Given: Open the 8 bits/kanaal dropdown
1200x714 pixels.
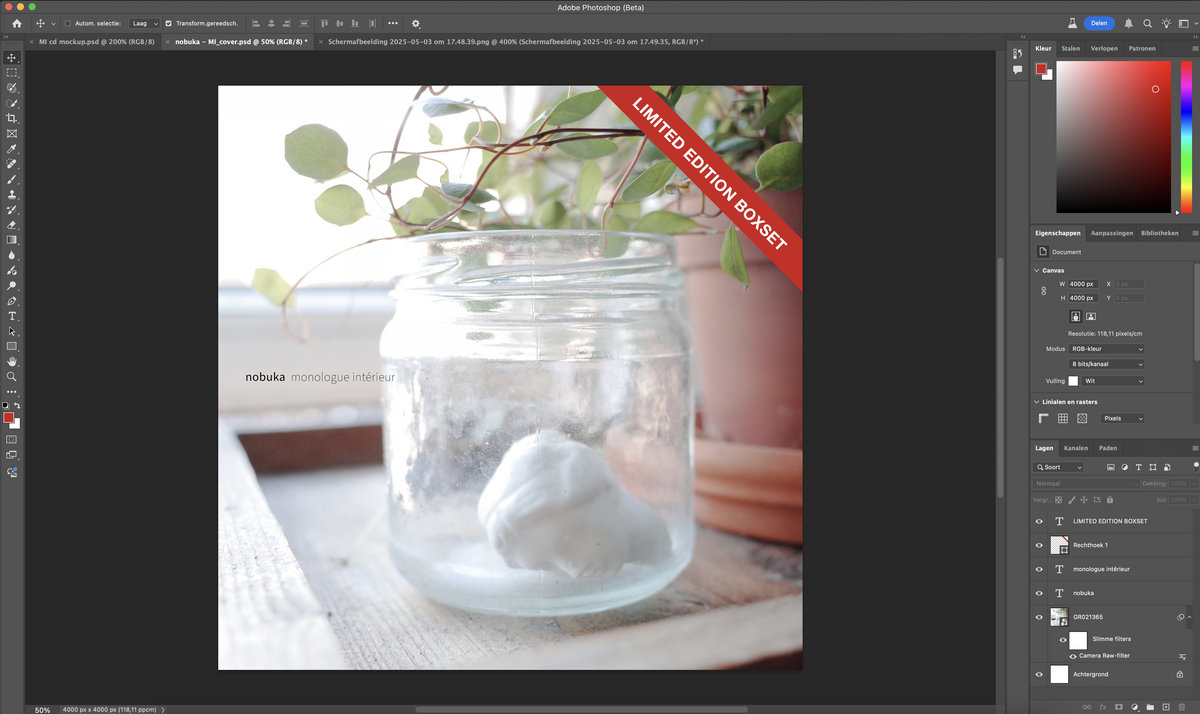Looking at the screenshot, I should click(x=1106, y=364).
